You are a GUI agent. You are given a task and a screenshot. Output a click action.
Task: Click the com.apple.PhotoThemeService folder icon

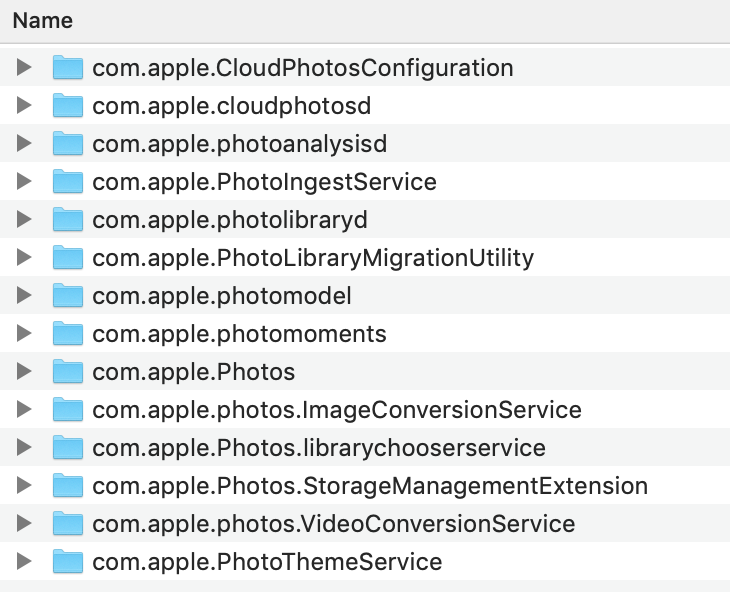(67, 562)
